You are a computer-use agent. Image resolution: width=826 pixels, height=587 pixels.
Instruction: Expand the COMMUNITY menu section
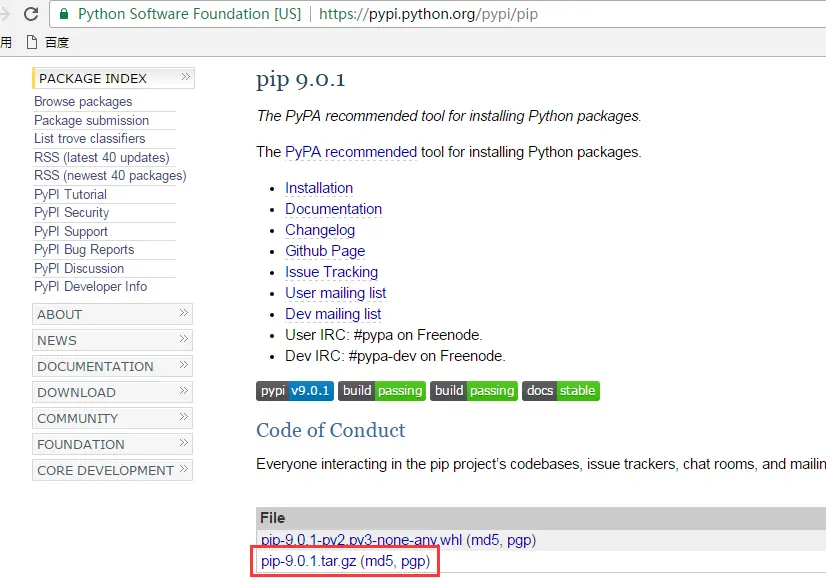(x=112, y=418)
